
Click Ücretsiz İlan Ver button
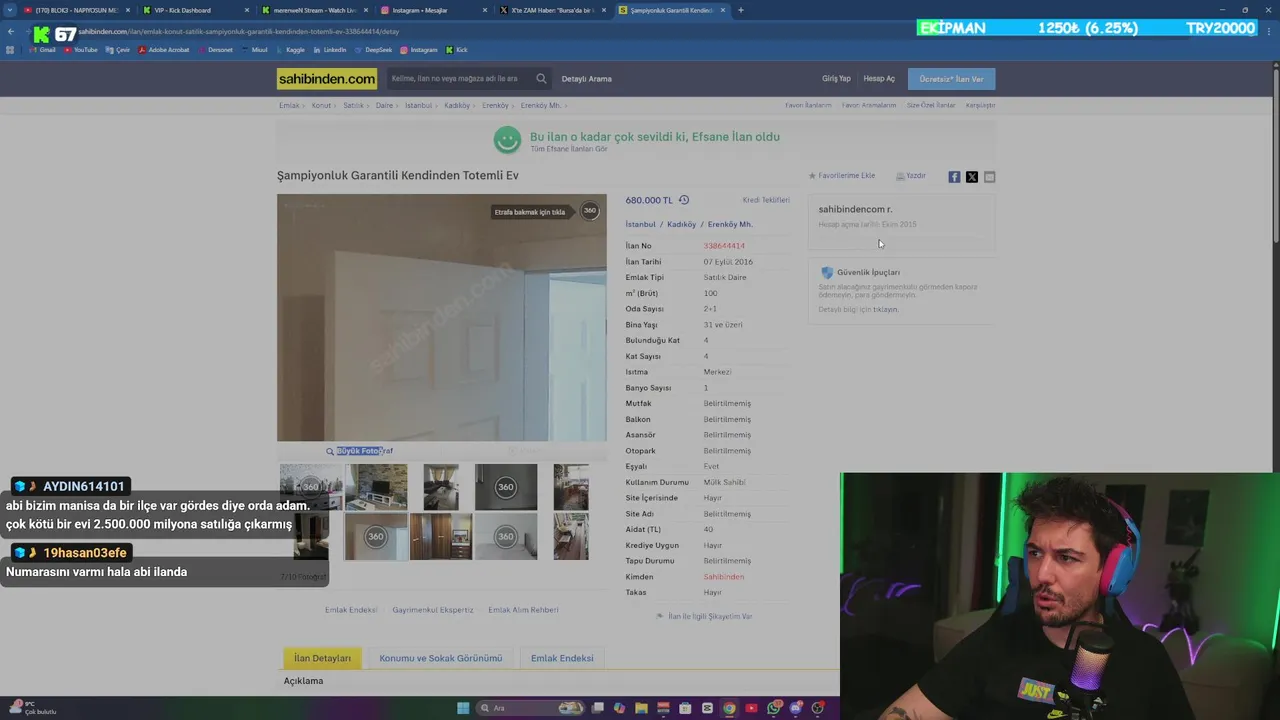[951, 79]
